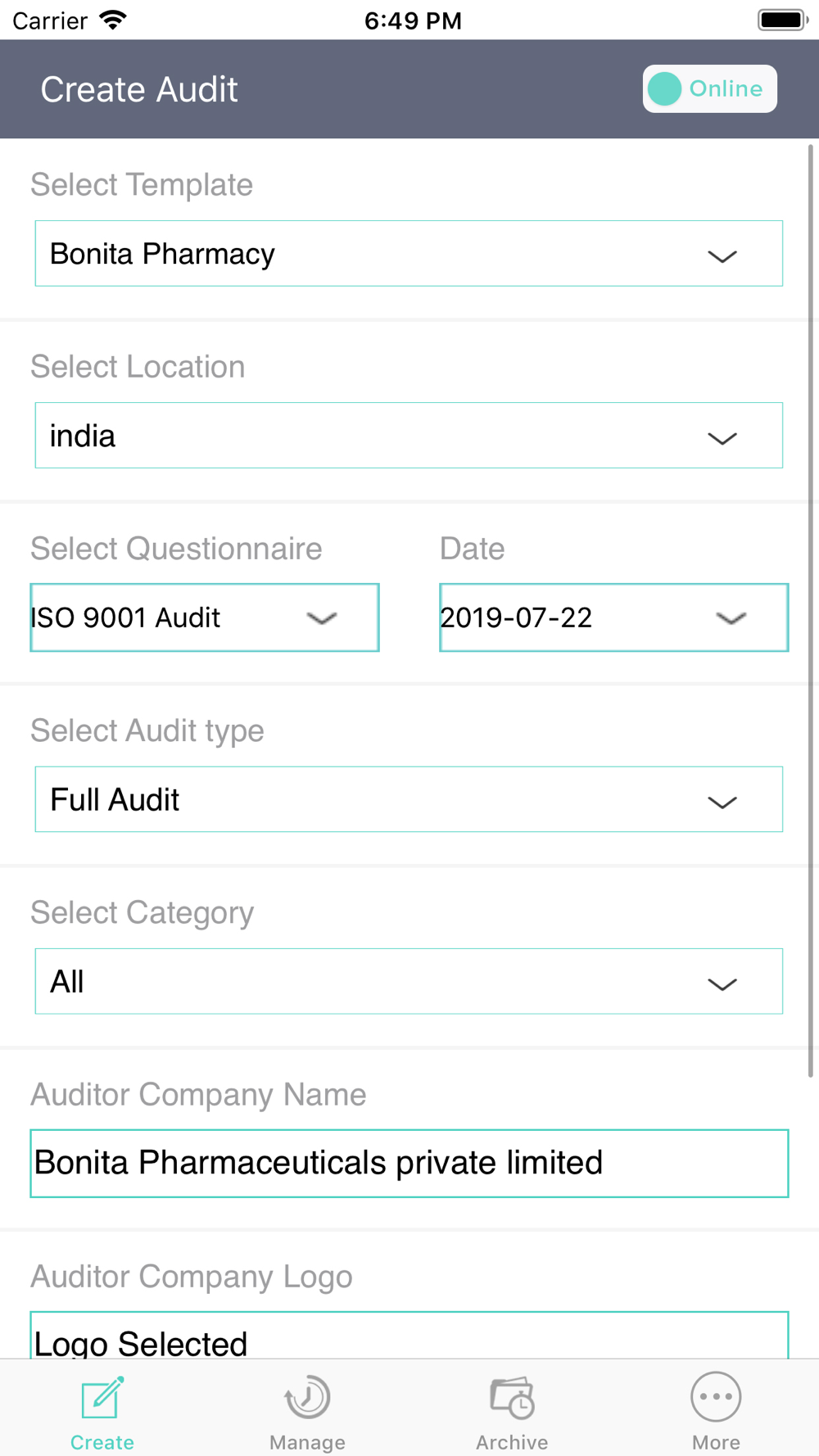
Task: Switch to the Archive tab label
Action: point(512,1442)
